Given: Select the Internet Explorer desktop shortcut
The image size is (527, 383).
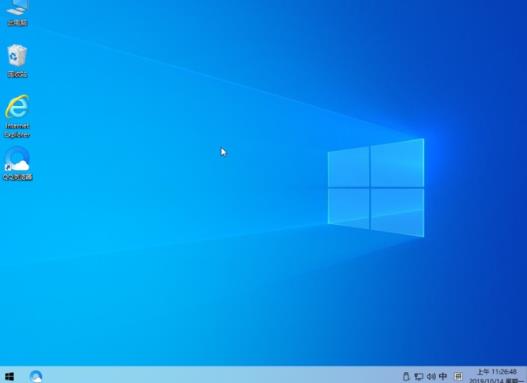Looking at the screenshot, I should [x=17, y=116].
